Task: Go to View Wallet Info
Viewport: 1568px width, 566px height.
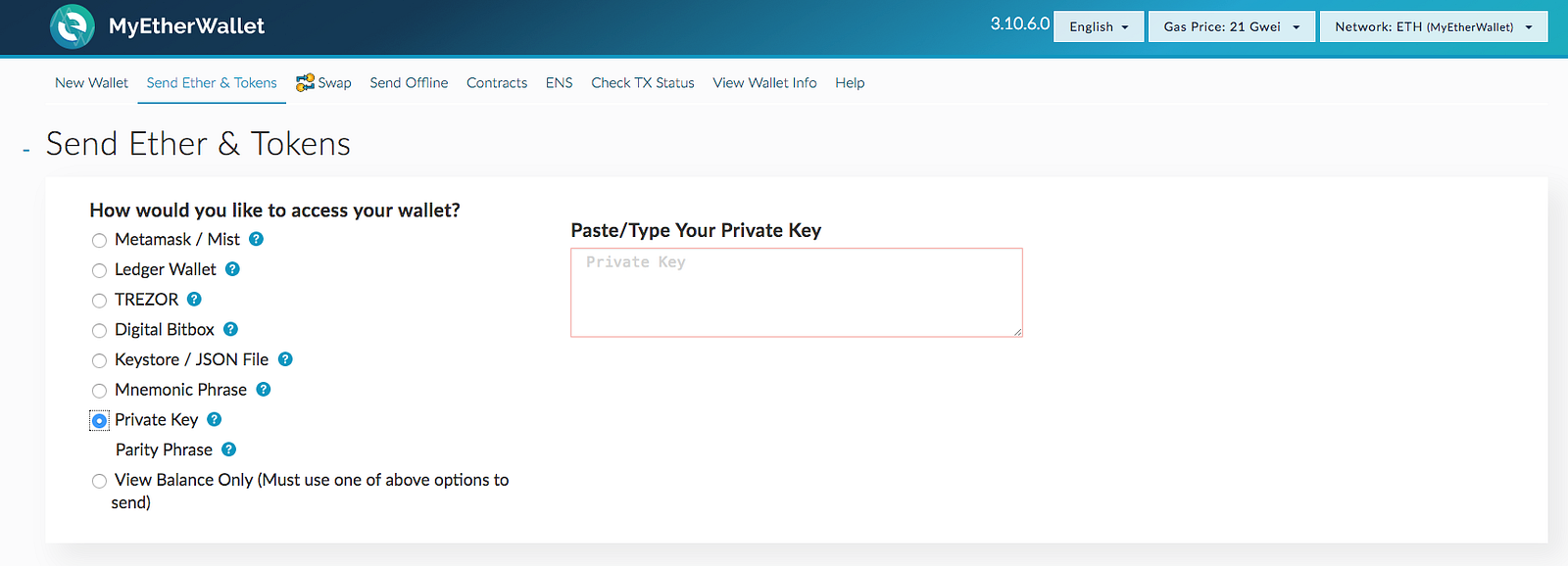Action: coord(764,83)
